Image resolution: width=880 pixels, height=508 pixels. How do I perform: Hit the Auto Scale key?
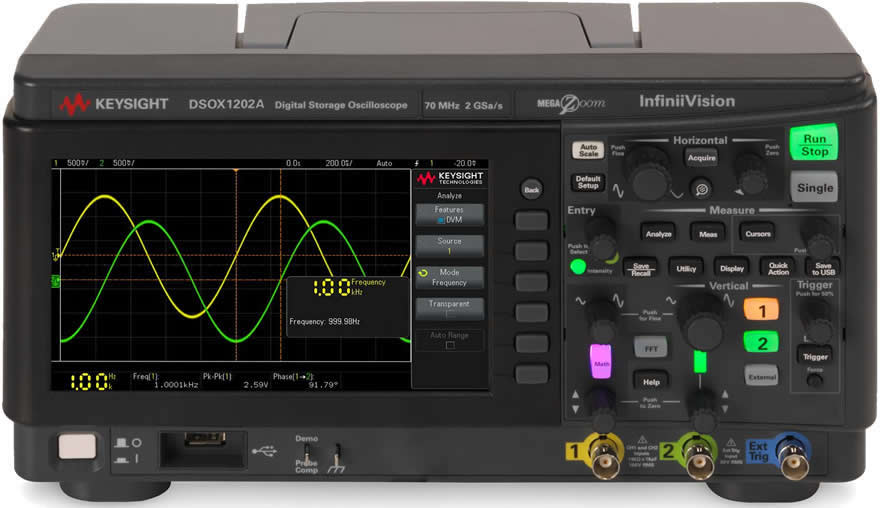tap(588, 150)
